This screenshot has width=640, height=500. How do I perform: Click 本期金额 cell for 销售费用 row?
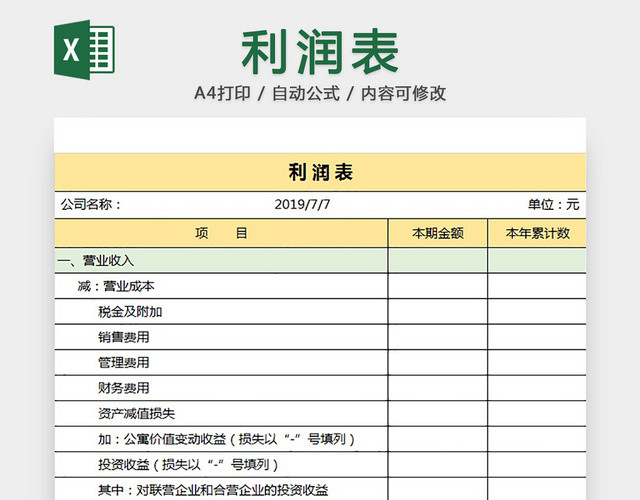click(x=438, y=337)
